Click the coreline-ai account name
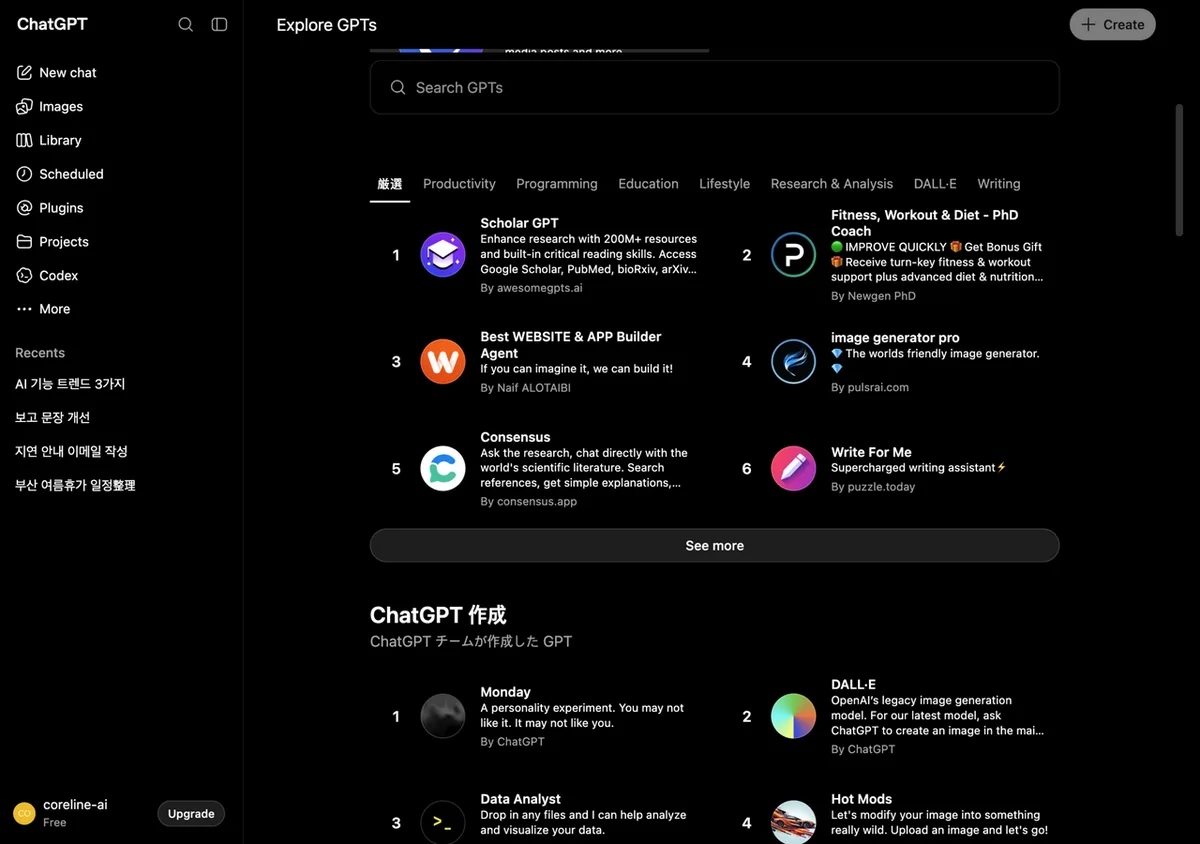The height and width of the screenshot is (844, 1200). [75, 805]
